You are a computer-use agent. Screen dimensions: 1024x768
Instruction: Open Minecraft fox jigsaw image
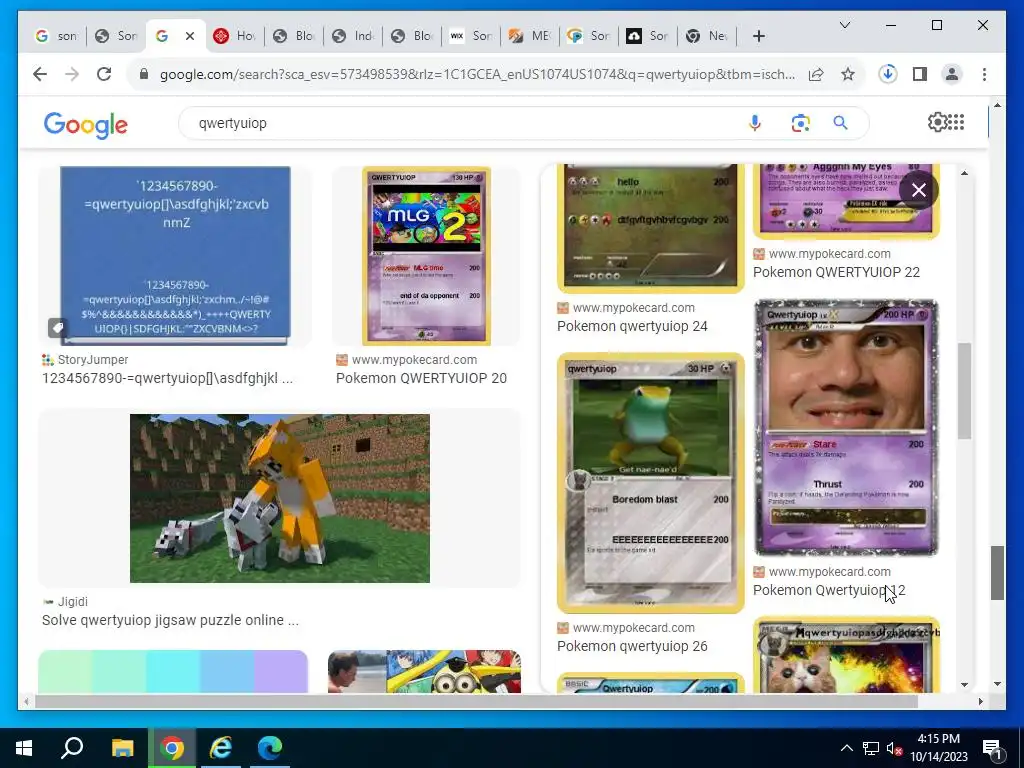[x=280, y=498]
